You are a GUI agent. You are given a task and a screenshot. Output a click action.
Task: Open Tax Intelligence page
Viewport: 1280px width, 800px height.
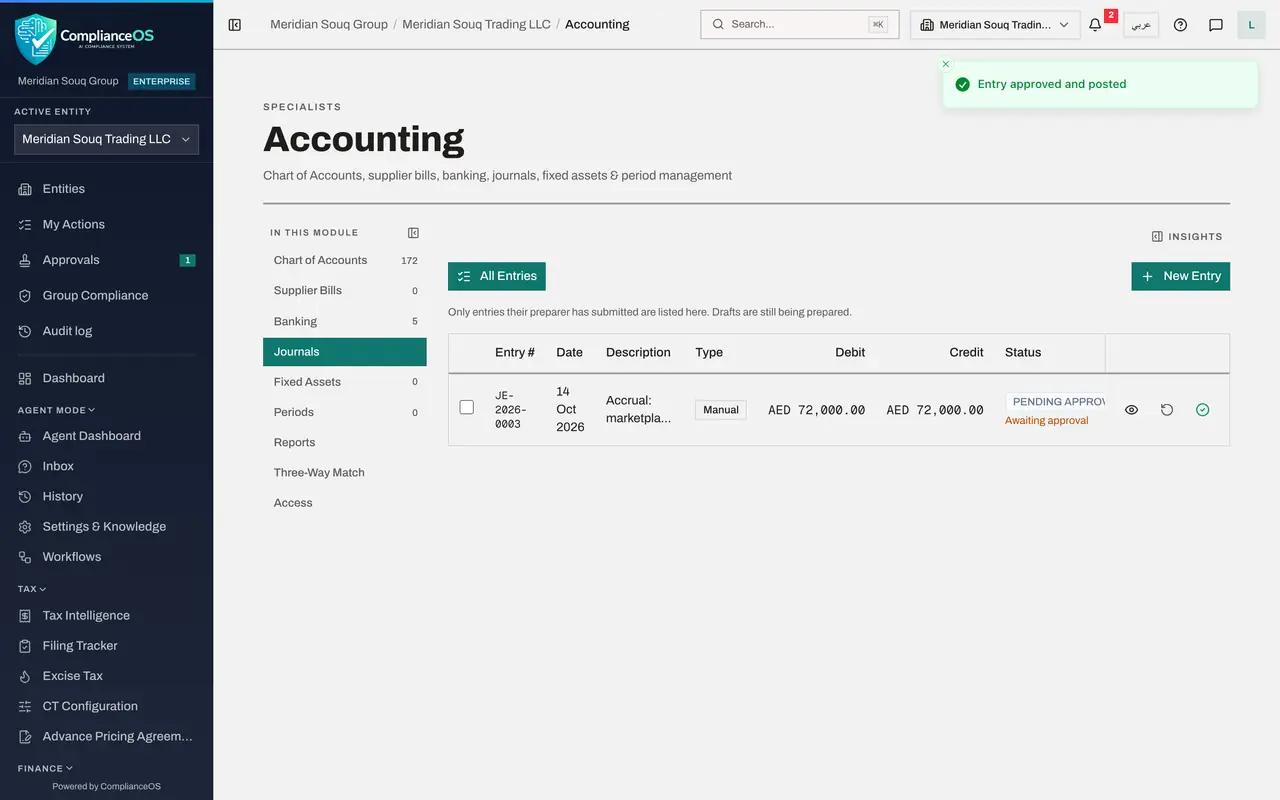106,616
